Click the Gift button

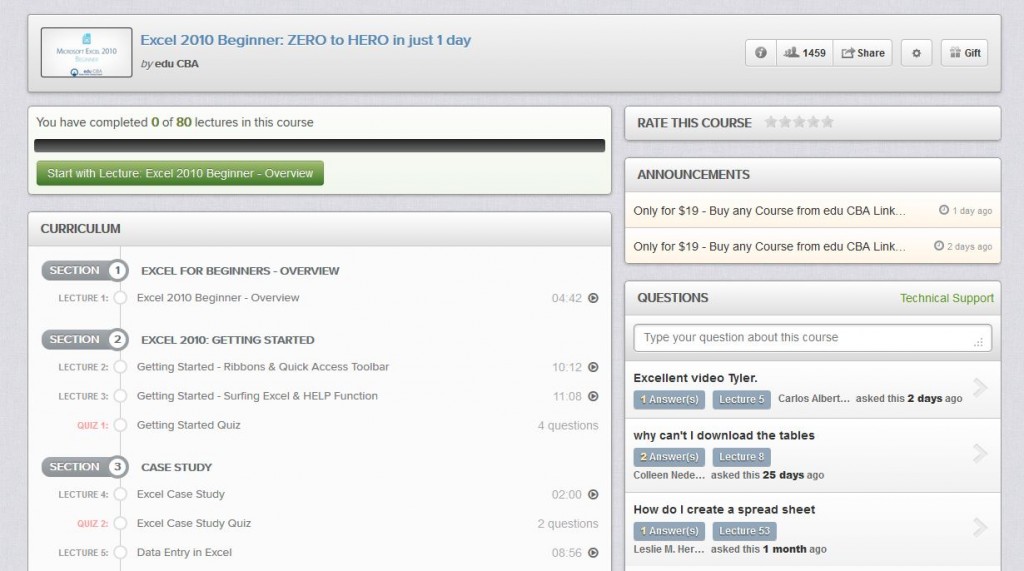[965, 53]
